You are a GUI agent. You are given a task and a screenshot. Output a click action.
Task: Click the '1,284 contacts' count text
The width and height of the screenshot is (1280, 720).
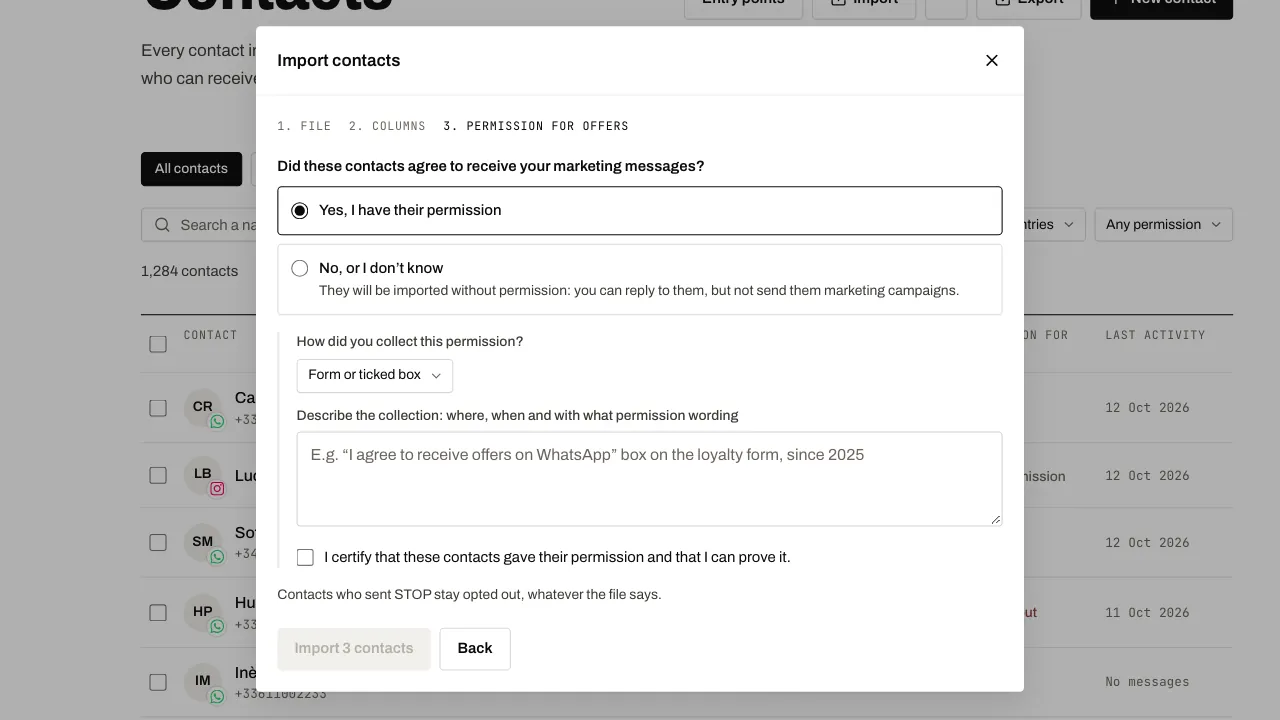(x=190, y=272)
